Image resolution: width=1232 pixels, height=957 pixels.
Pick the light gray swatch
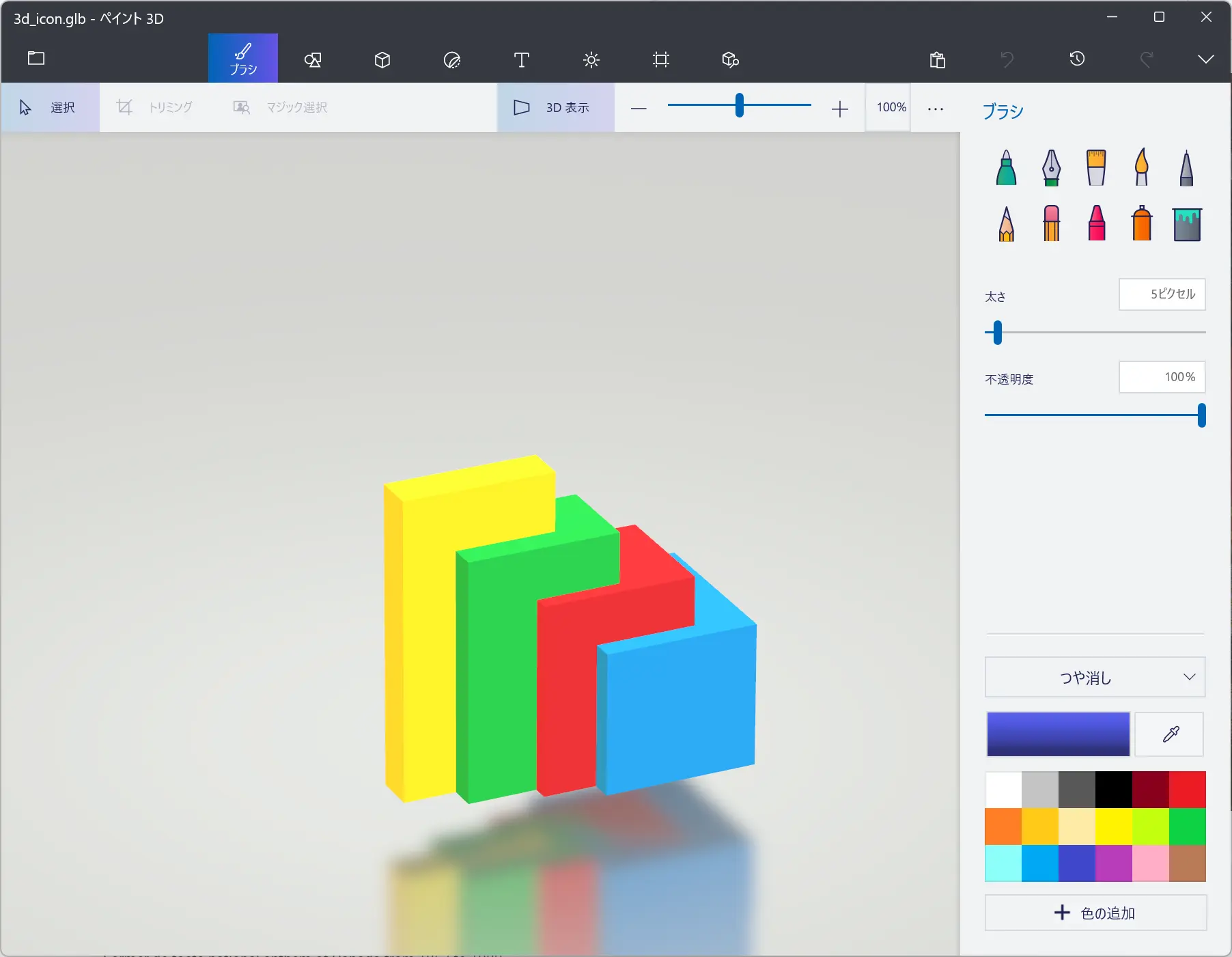1041,790
